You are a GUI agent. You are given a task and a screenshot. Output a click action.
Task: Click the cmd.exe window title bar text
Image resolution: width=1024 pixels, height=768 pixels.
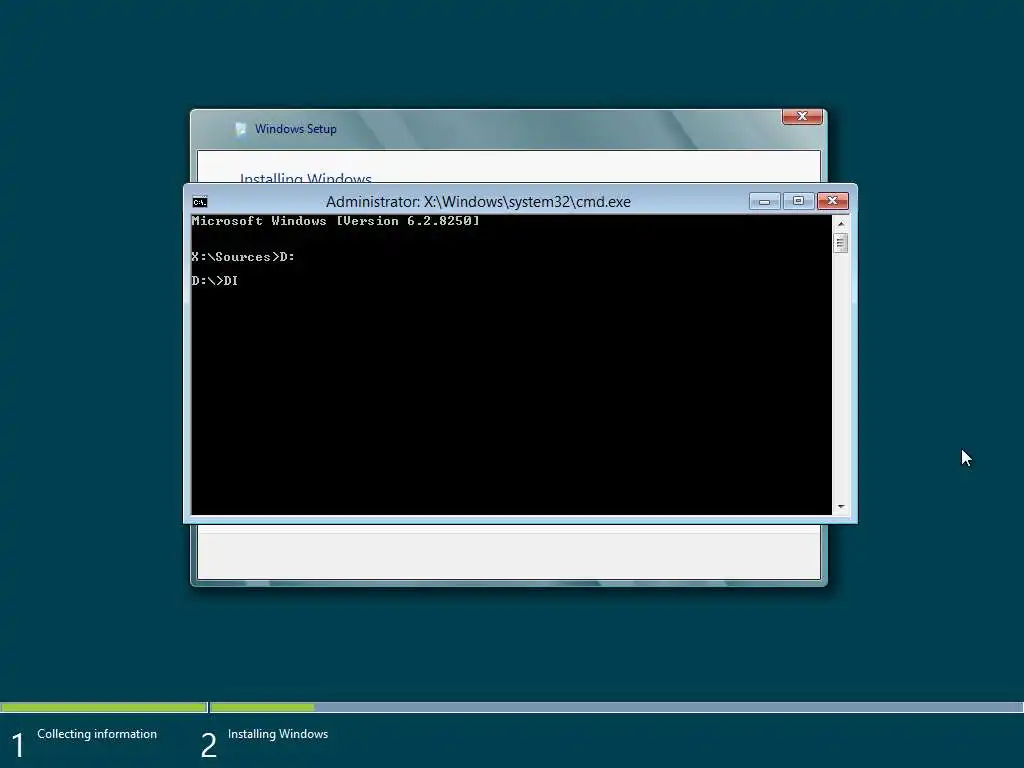click(x=478, y=202)
